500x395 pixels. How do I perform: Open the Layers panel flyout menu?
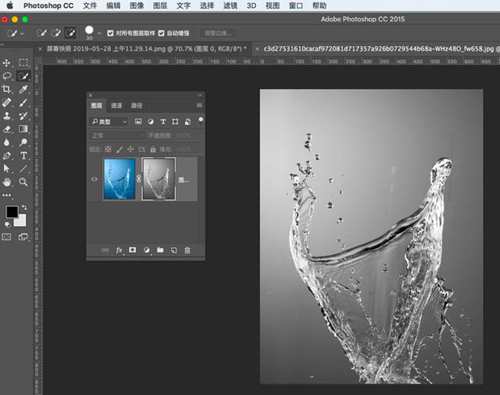pos(199,105)
